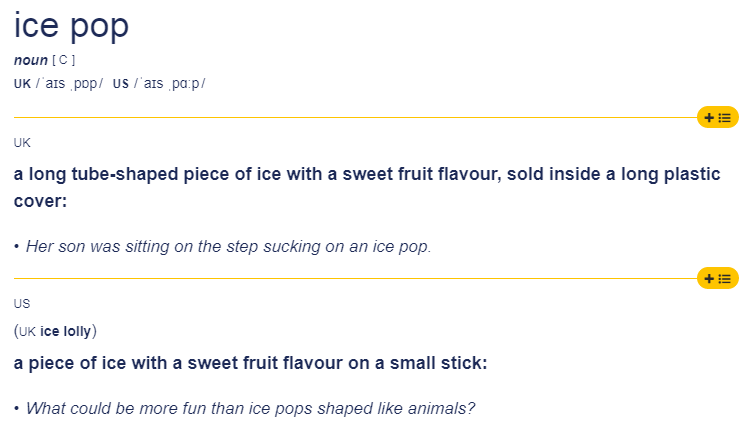The width and height of the screenshot is (746, 427).
Task: Click the list symbol in the lower yellow button
Action: tap(725, 278)
